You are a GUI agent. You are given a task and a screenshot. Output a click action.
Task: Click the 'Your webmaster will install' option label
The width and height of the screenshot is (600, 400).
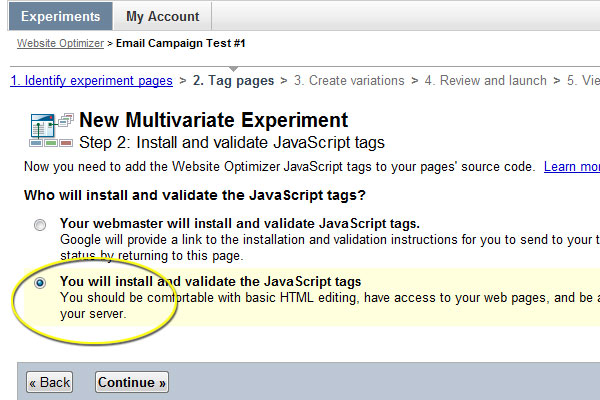coord(239,223)
